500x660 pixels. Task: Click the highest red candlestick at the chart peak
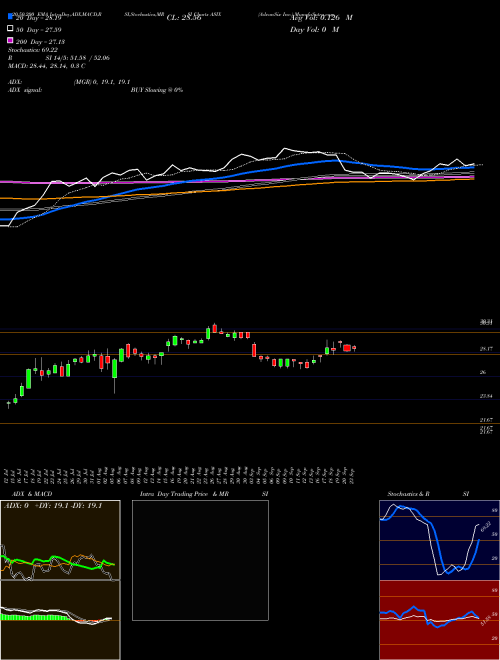pos(215,328)
